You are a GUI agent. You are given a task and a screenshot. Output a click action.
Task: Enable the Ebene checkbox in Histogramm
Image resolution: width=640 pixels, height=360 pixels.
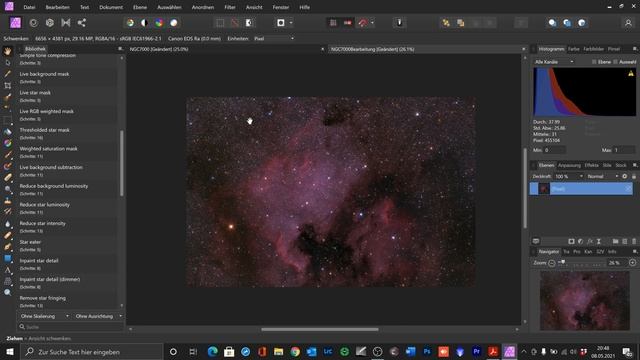pyautogui.click(x=594, y=62)
